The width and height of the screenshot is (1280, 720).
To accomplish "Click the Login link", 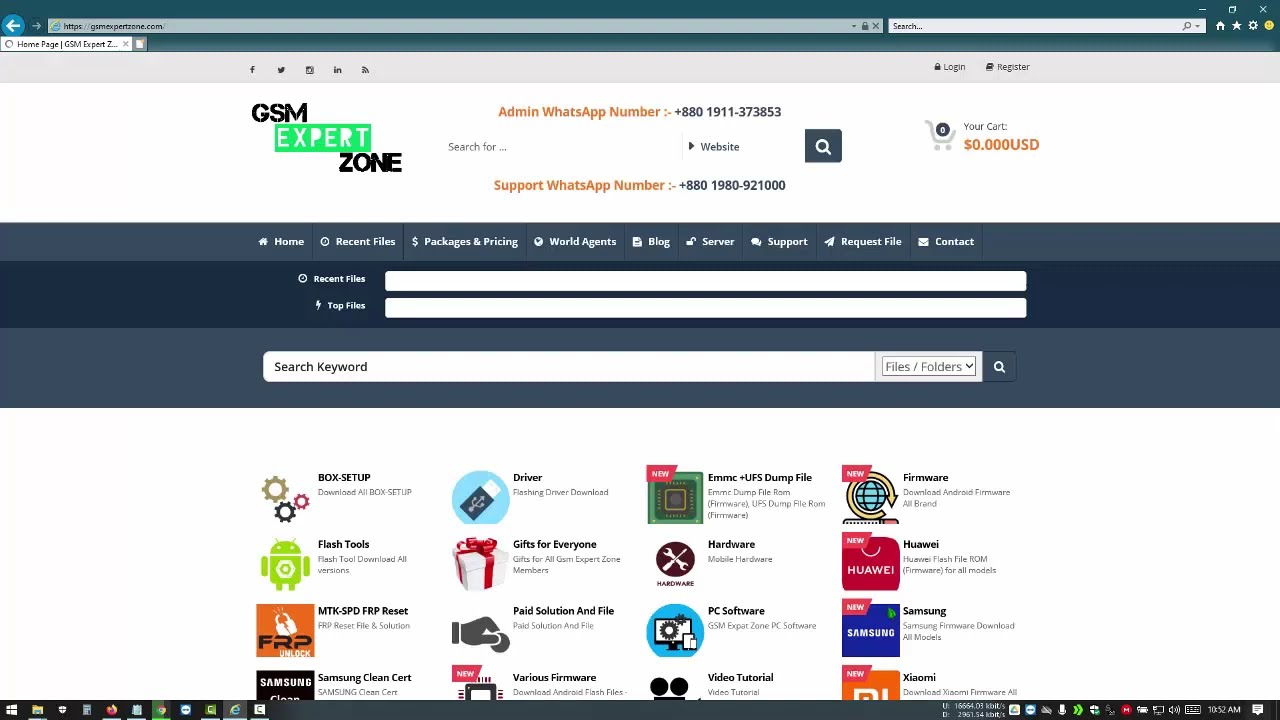I will tap(950, 67).
